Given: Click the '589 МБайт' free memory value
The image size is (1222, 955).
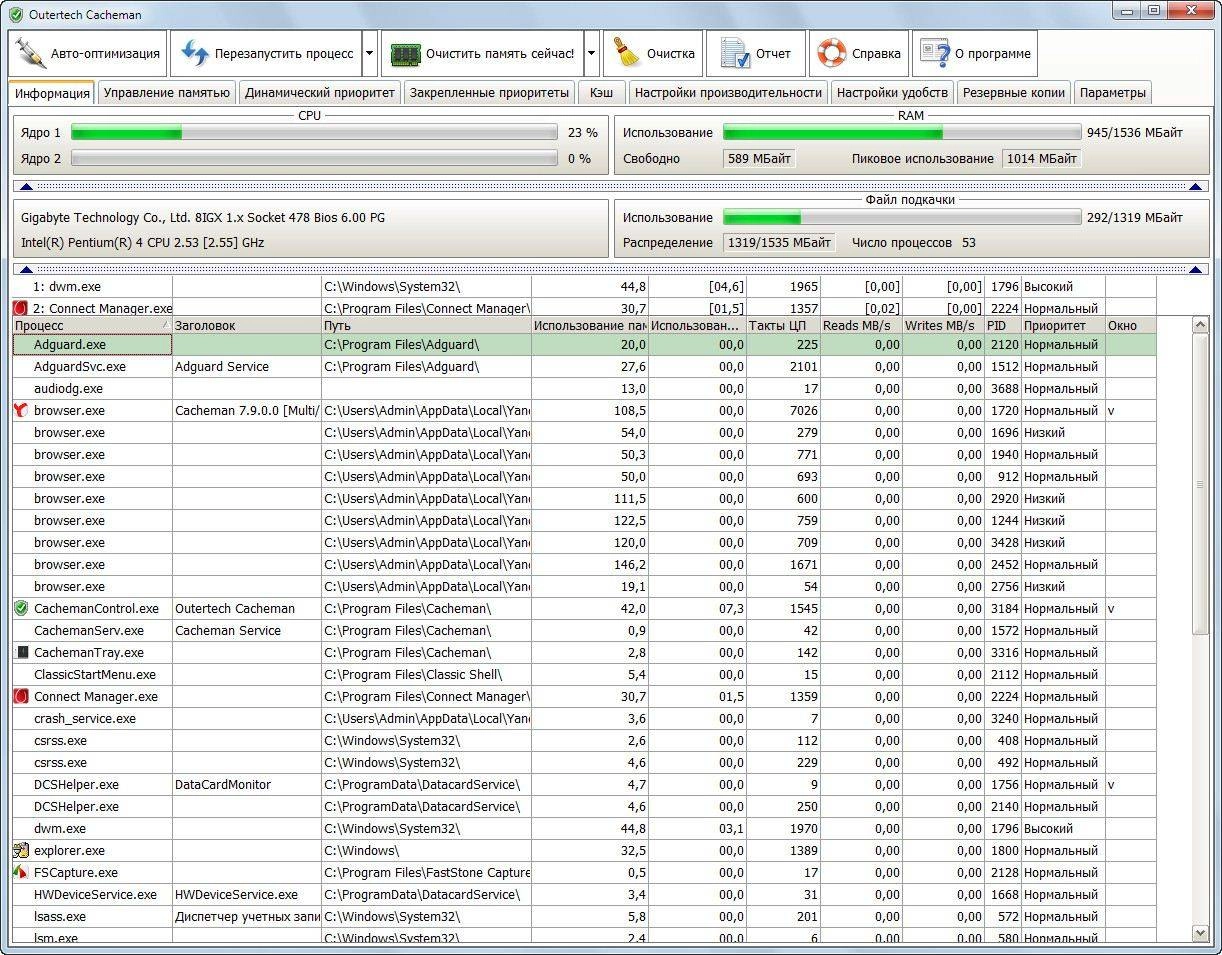Looking at the screenshot, I should pyautogui.click(x=759, y=158).
